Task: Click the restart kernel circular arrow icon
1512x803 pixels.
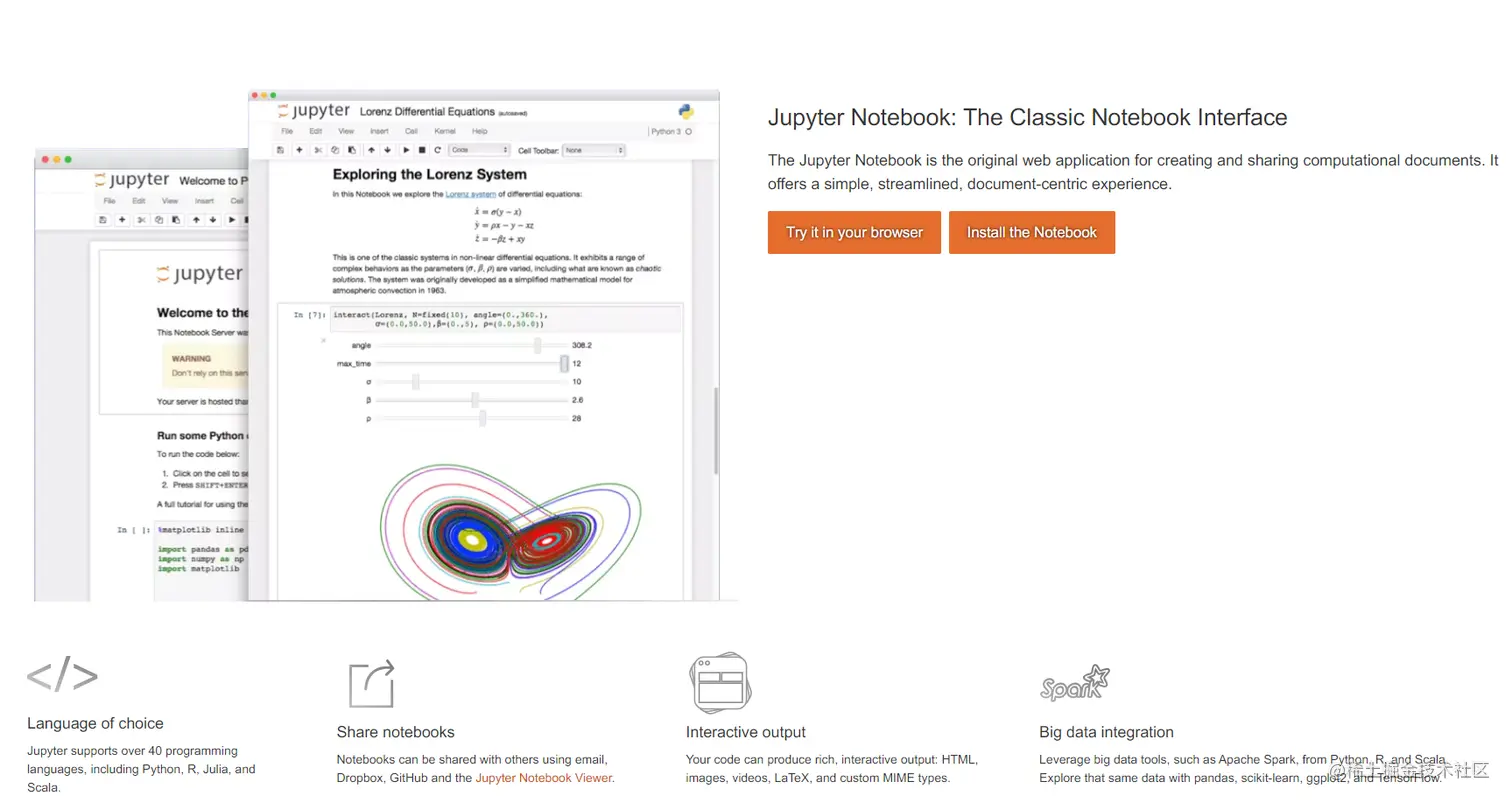Action: [438, 150]
